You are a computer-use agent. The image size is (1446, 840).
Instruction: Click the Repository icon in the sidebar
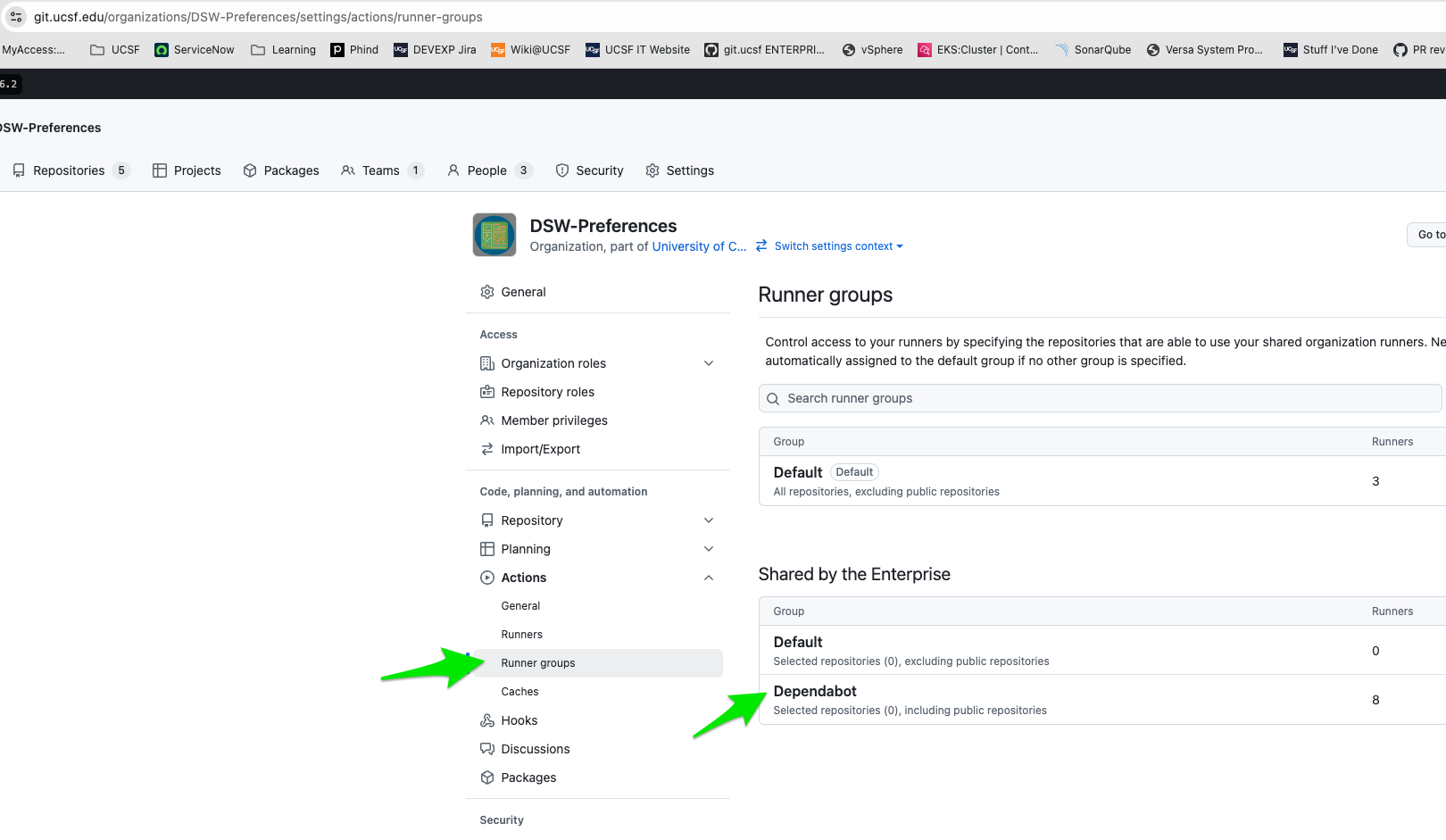(487, 520)
